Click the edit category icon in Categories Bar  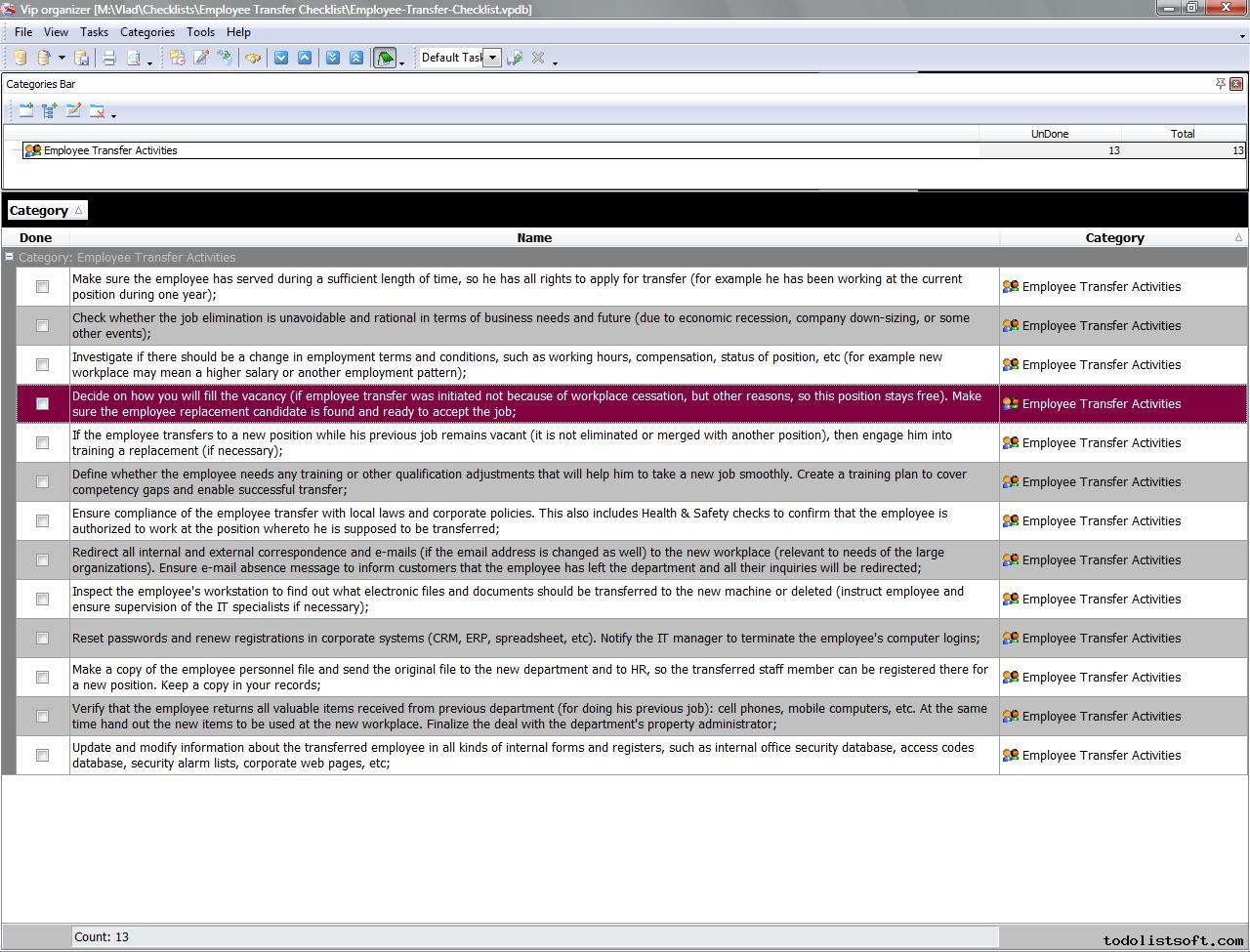point(73,111)
